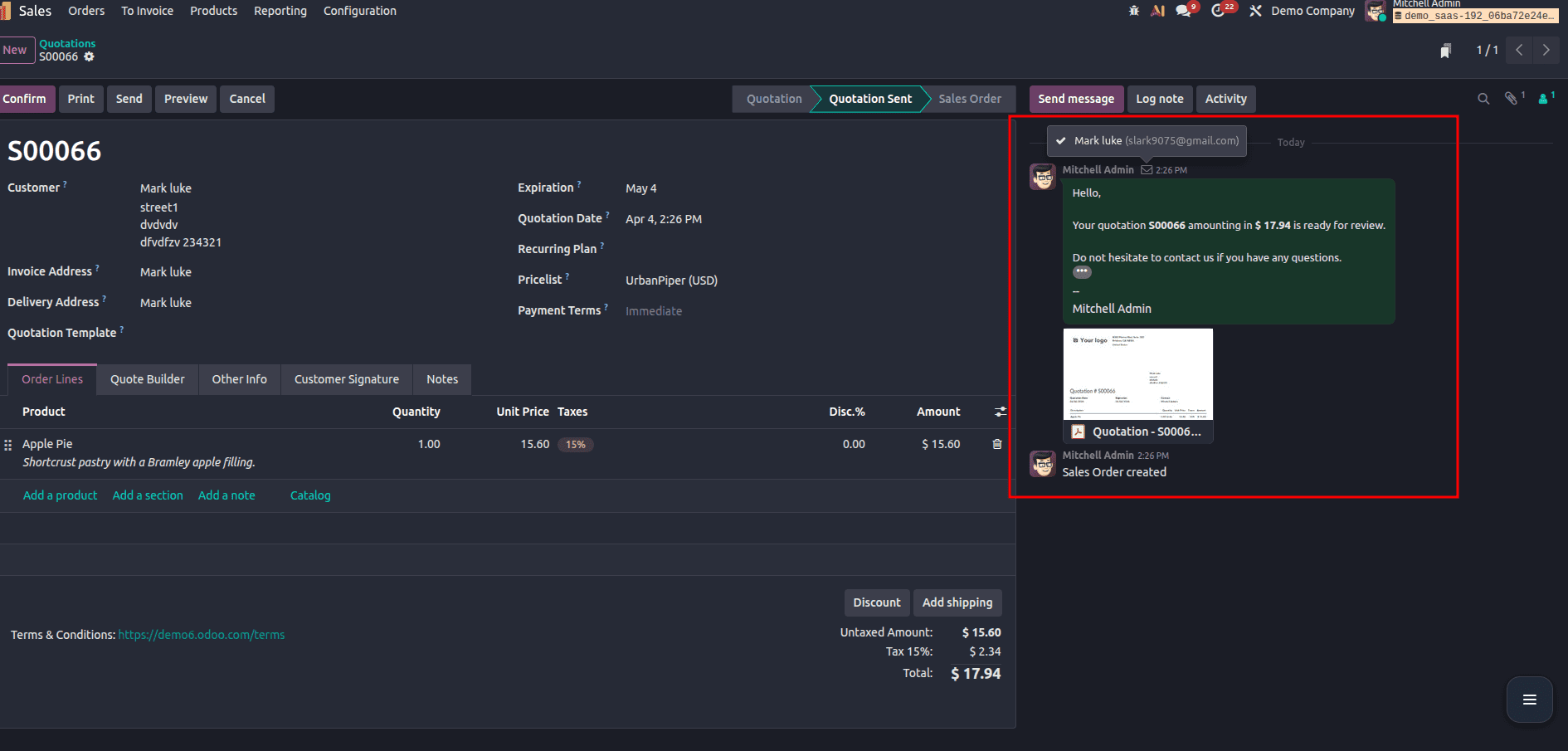1568x751 pixels.
Task: Open the technical tools wrench icon
Action: [1255, 11]
